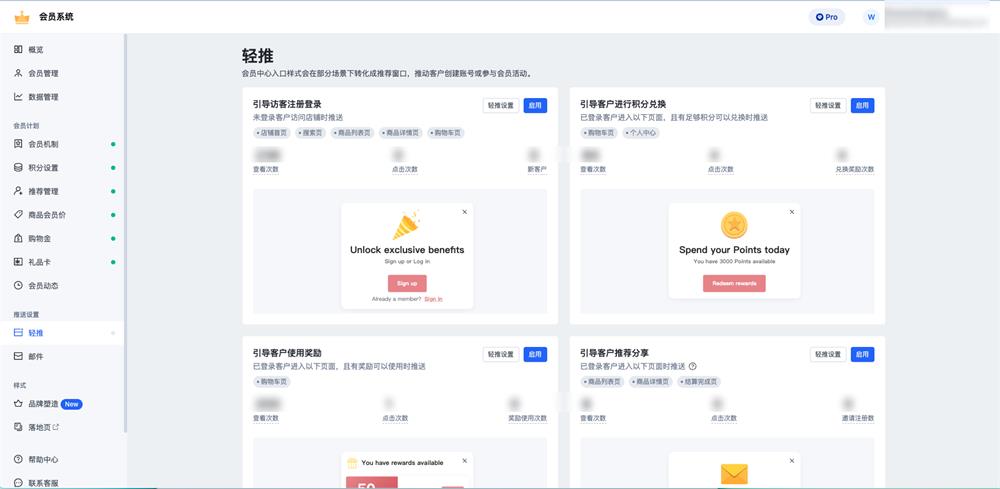Open 礼品卡 gift card section

pos(39,262)
